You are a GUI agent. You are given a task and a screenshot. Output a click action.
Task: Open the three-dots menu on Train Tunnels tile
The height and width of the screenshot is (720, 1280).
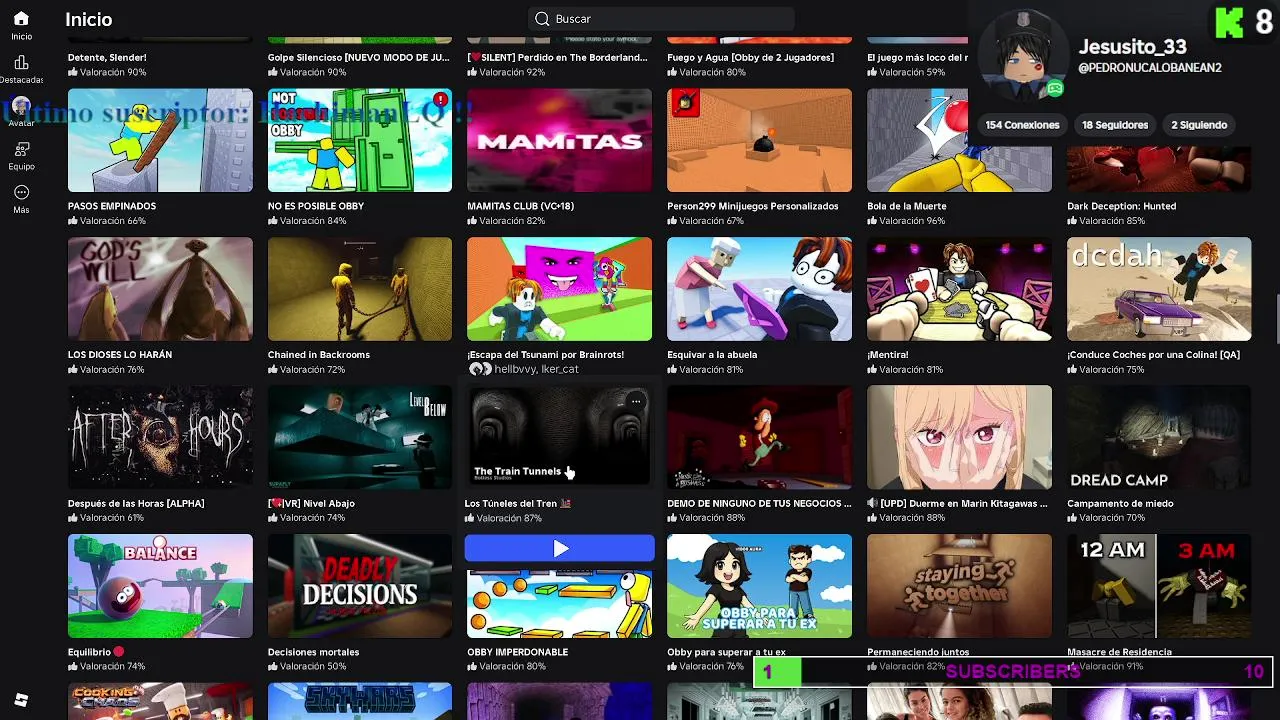pyautogui.click(x=635, y=402)
